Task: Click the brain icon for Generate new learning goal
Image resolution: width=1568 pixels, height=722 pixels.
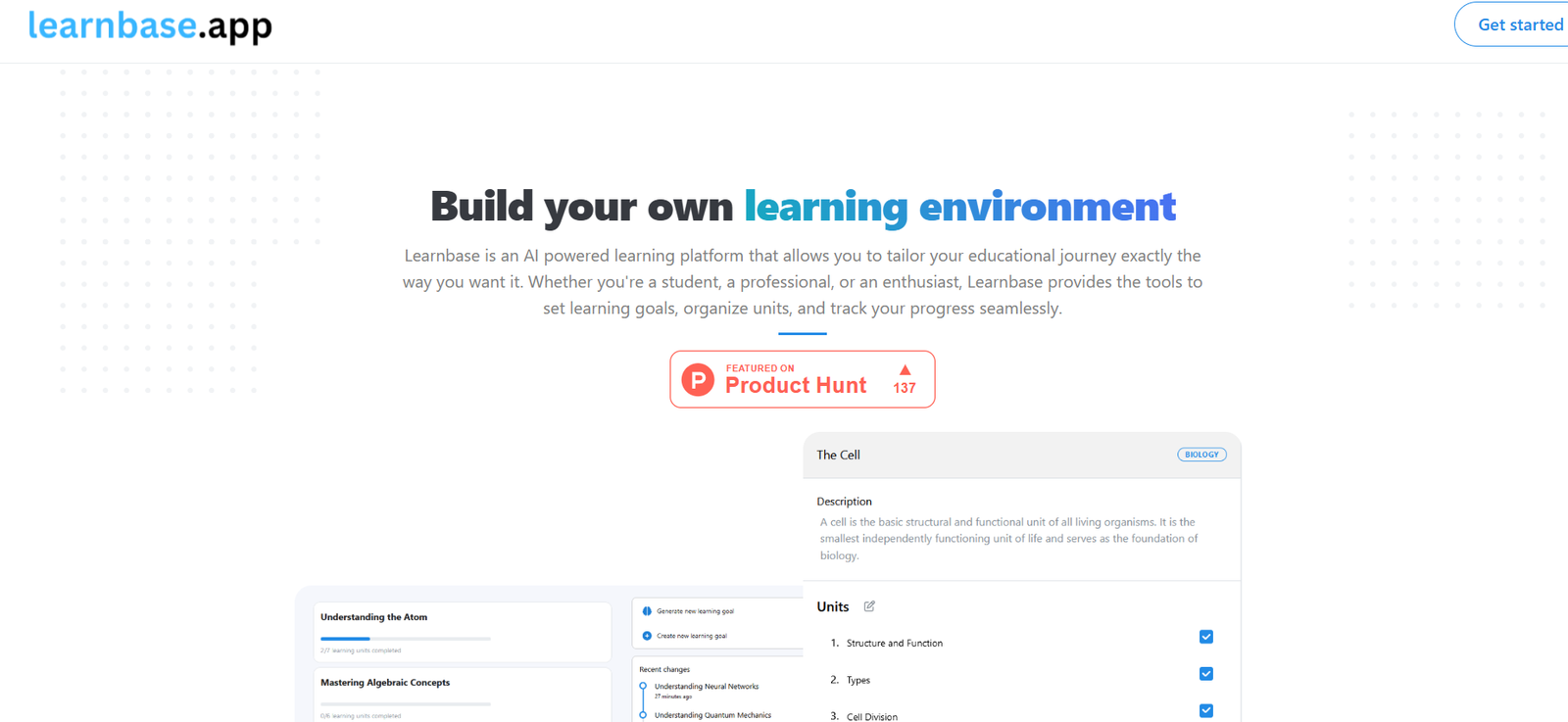Action: (647, 611)
